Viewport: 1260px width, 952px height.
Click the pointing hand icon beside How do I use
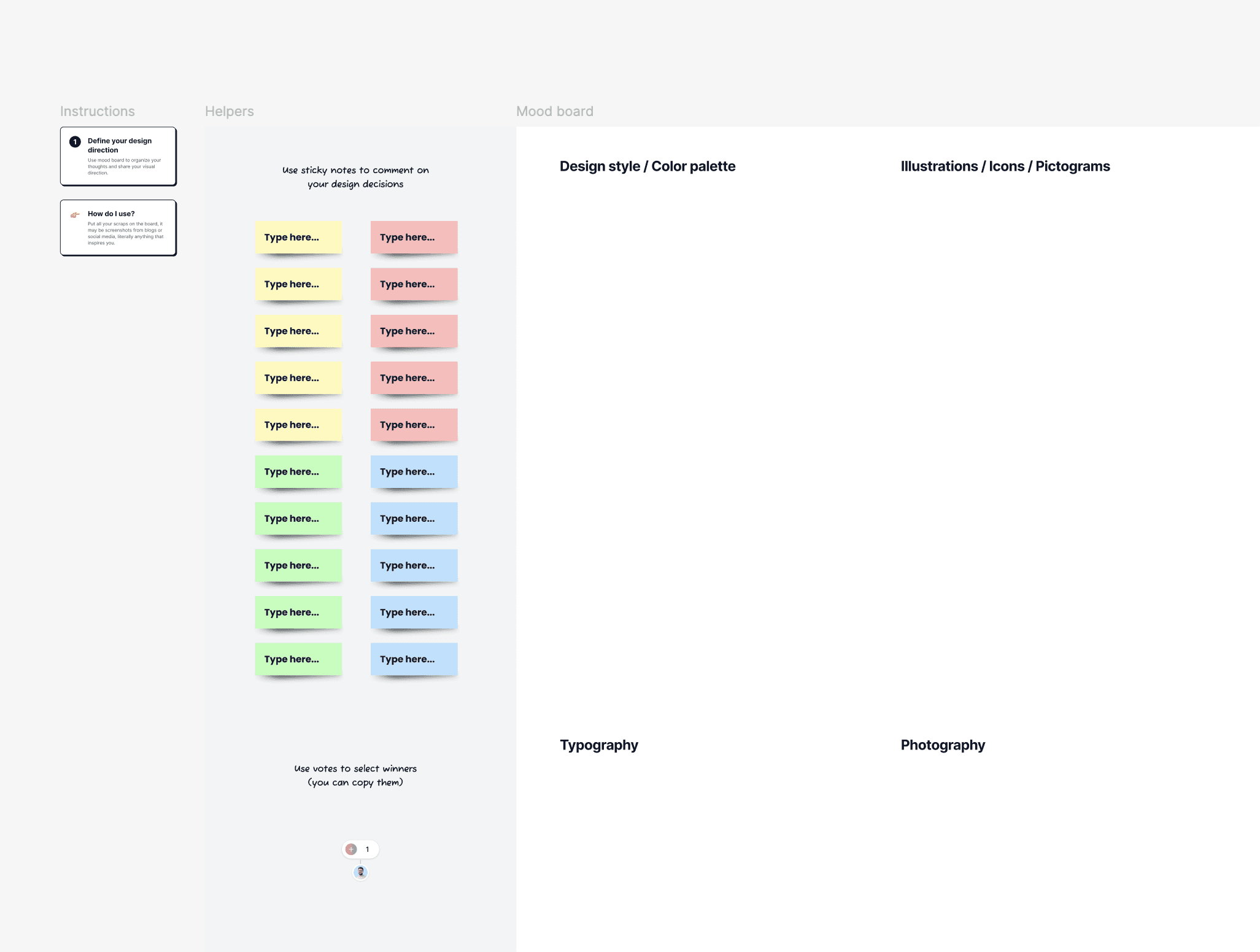(x=75, y=215)
